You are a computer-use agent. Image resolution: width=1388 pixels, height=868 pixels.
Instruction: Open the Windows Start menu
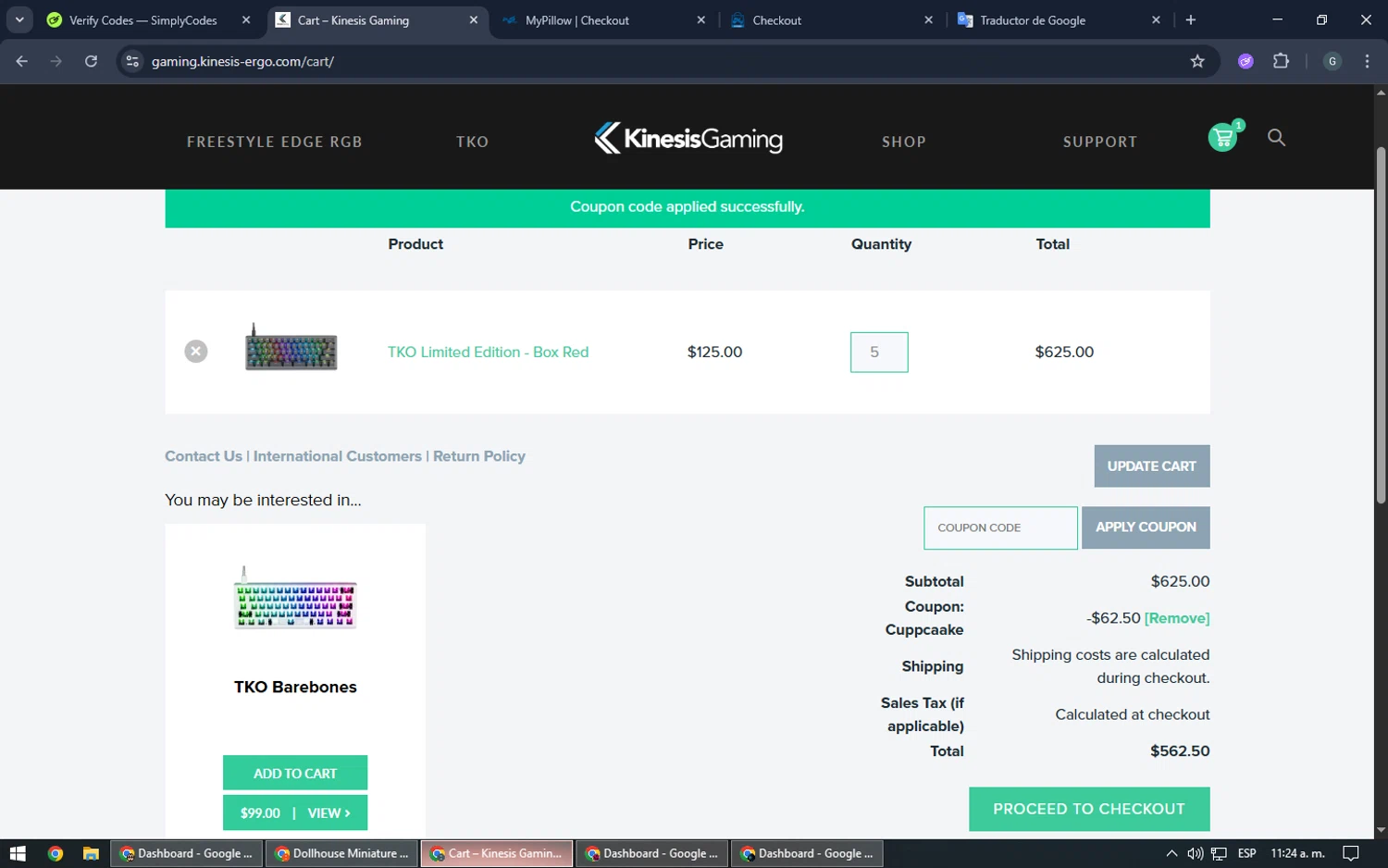18,853
